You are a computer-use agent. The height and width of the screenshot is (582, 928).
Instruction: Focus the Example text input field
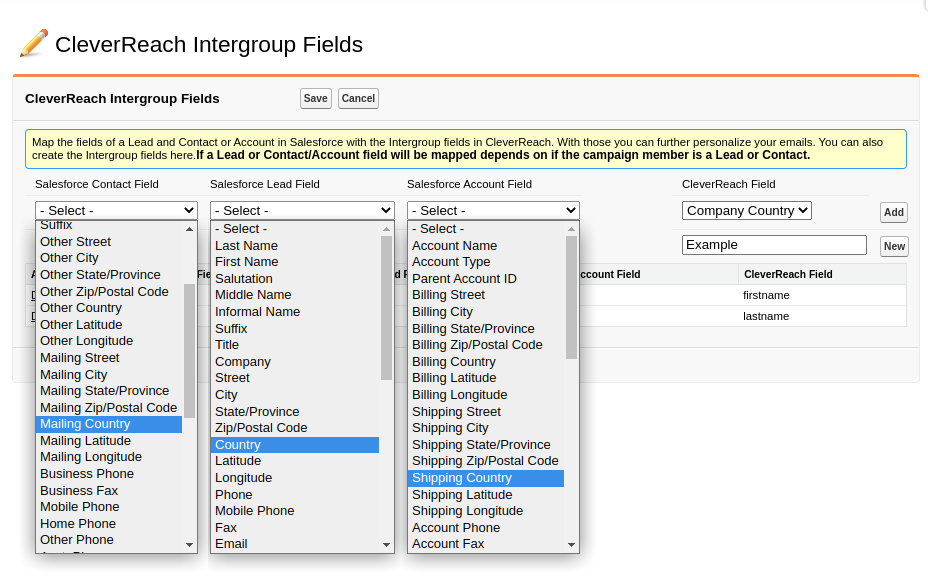[x=774, y=245]
